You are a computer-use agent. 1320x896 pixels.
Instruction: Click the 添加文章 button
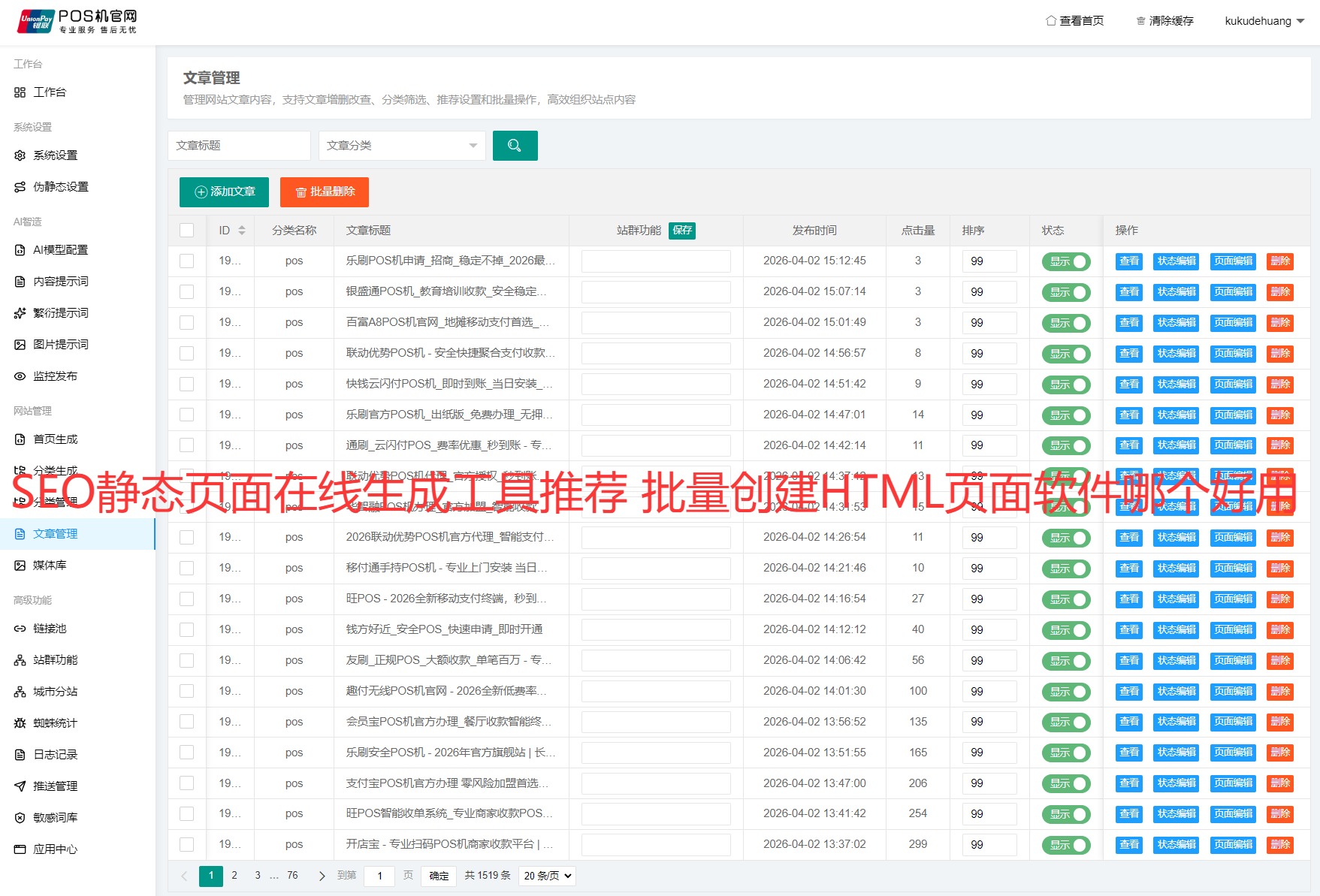[x=223, y=192]
